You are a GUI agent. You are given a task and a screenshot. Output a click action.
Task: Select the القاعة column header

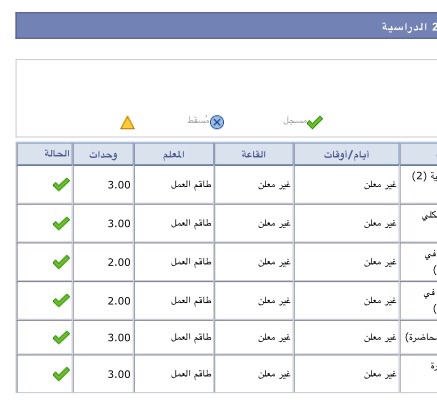(254, 154)
